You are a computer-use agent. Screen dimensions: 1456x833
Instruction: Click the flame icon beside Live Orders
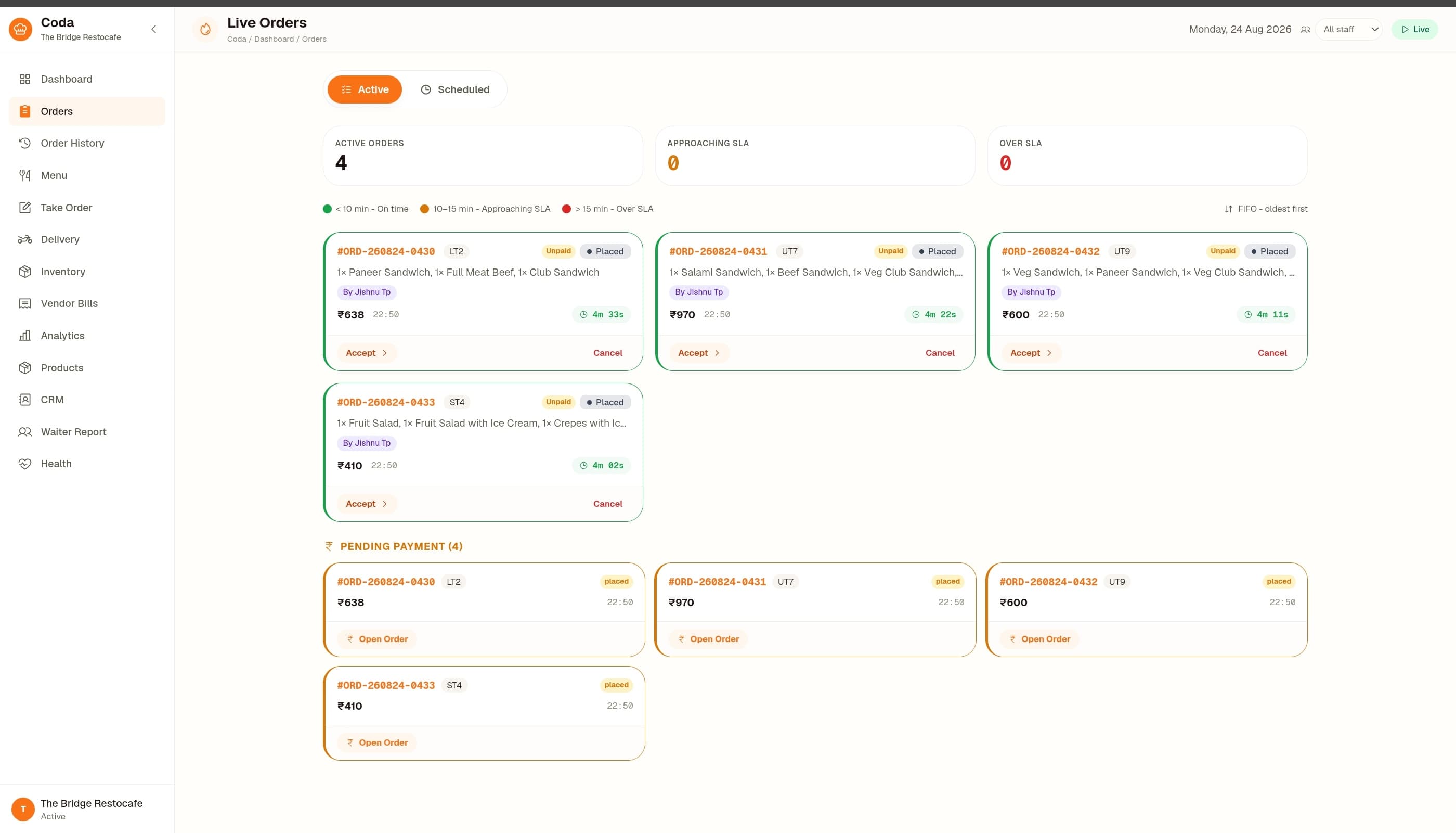[205, 29]
